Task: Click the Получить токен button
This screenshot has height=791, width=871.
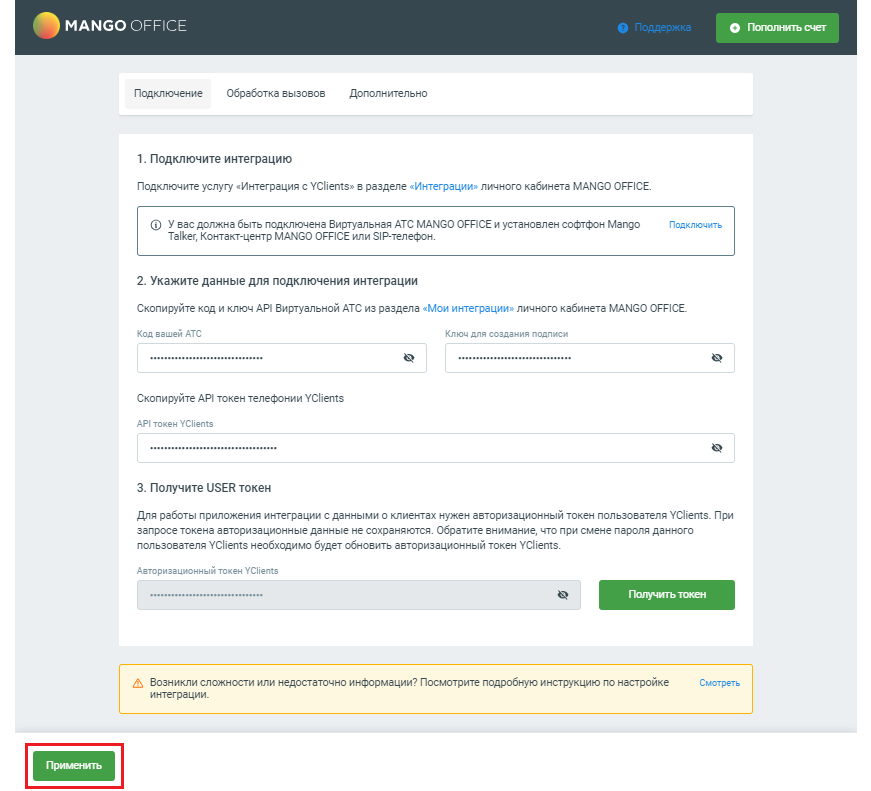Action: [667, 595]
